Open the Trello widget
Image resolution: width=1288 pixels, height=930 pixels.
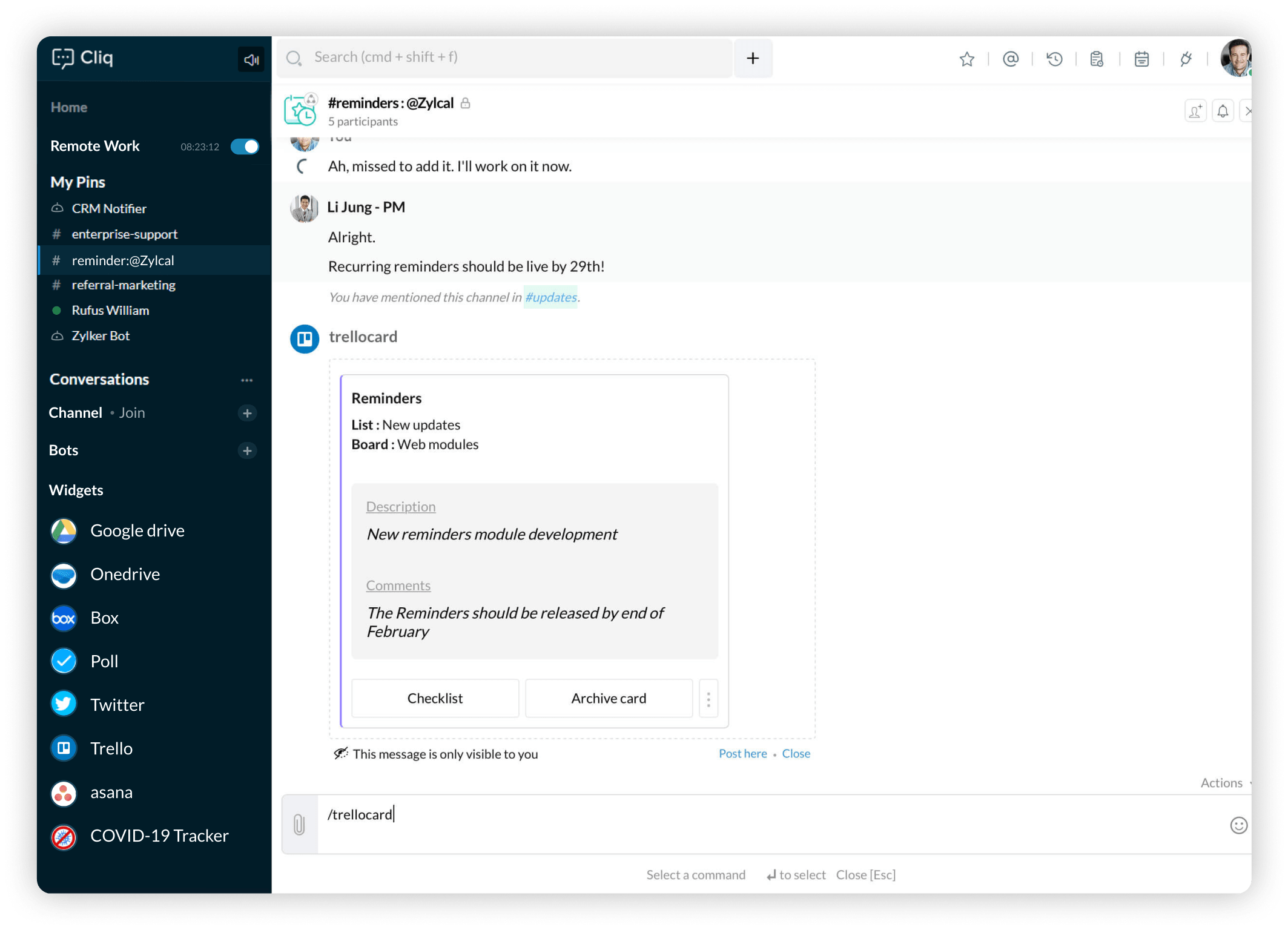(92, 749)
